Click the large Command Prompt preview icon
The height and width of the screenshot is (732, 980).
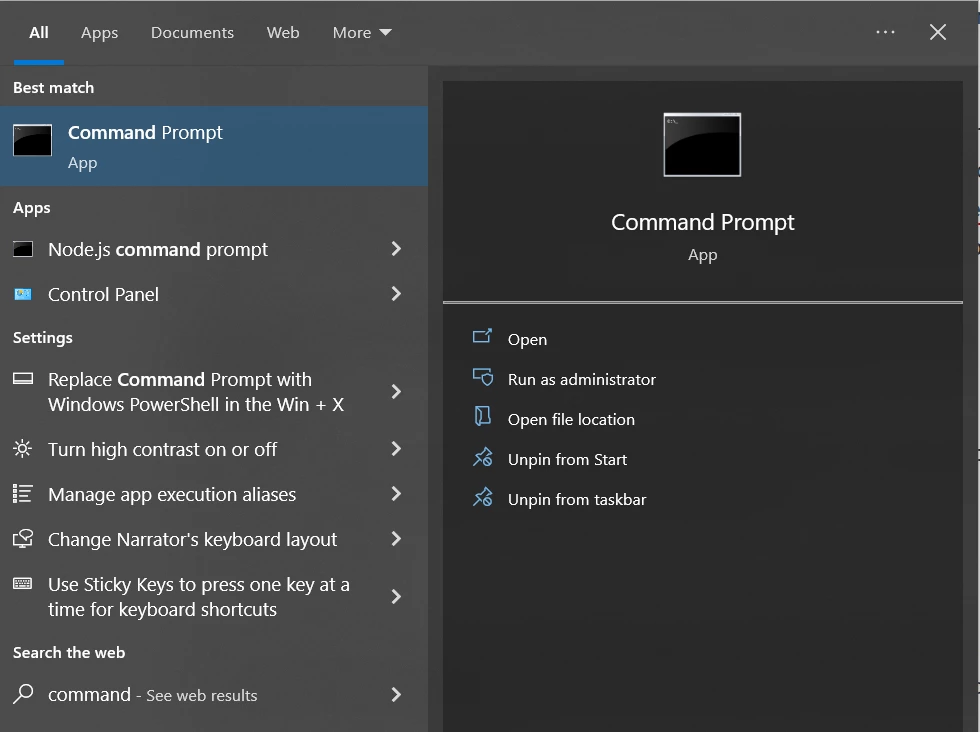click(x=702, y=145)
